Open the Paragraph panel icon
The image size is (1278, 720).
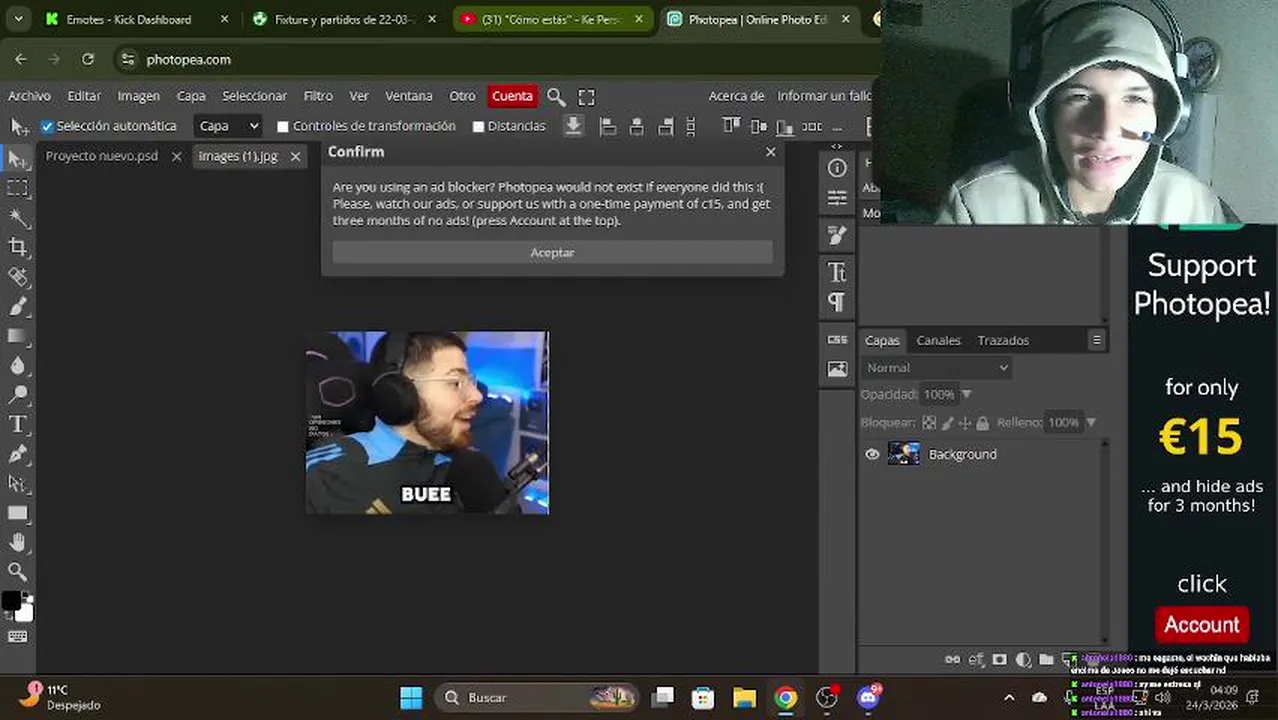coord(837,302)
